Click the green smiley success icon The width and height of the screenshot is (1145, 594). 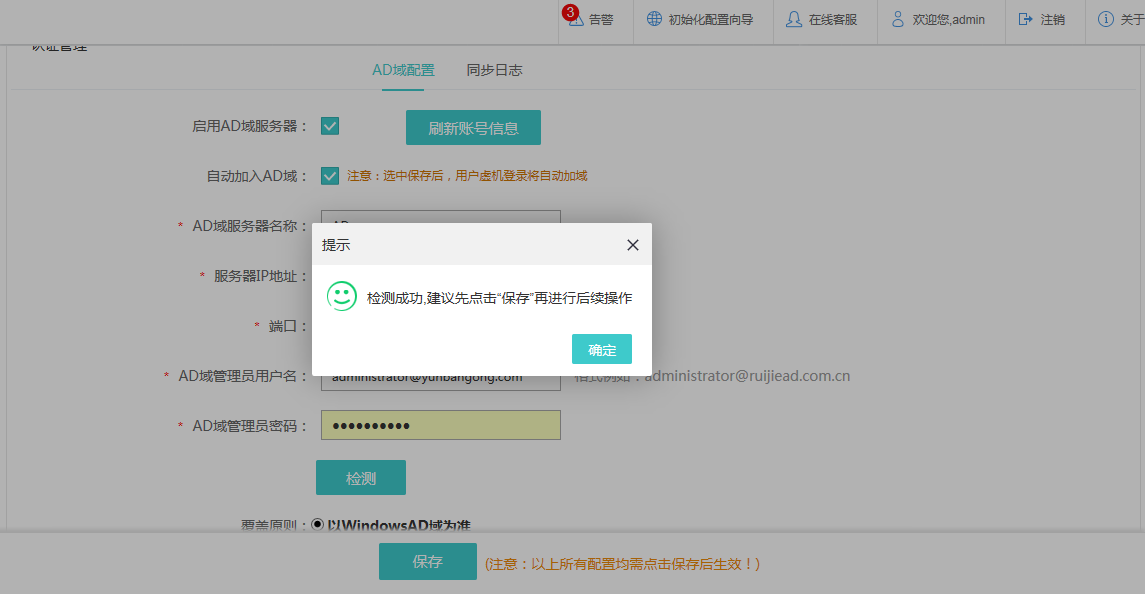tap(342, 296)
